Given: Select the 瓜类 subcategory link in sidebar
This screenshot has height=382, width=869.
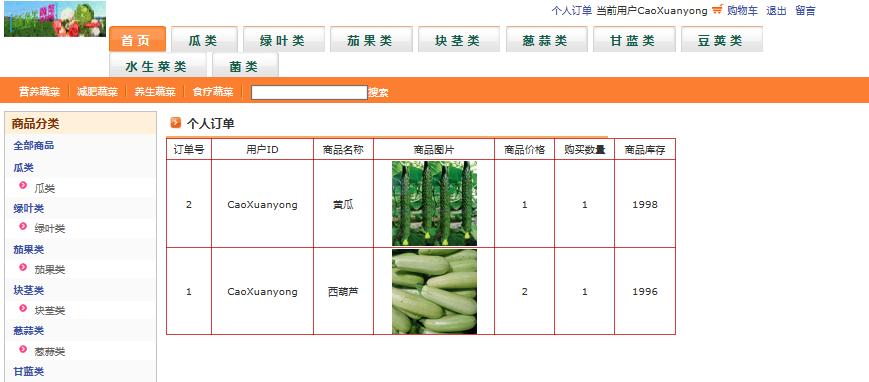Looking at the screenshot, I should tap(45, 189).
